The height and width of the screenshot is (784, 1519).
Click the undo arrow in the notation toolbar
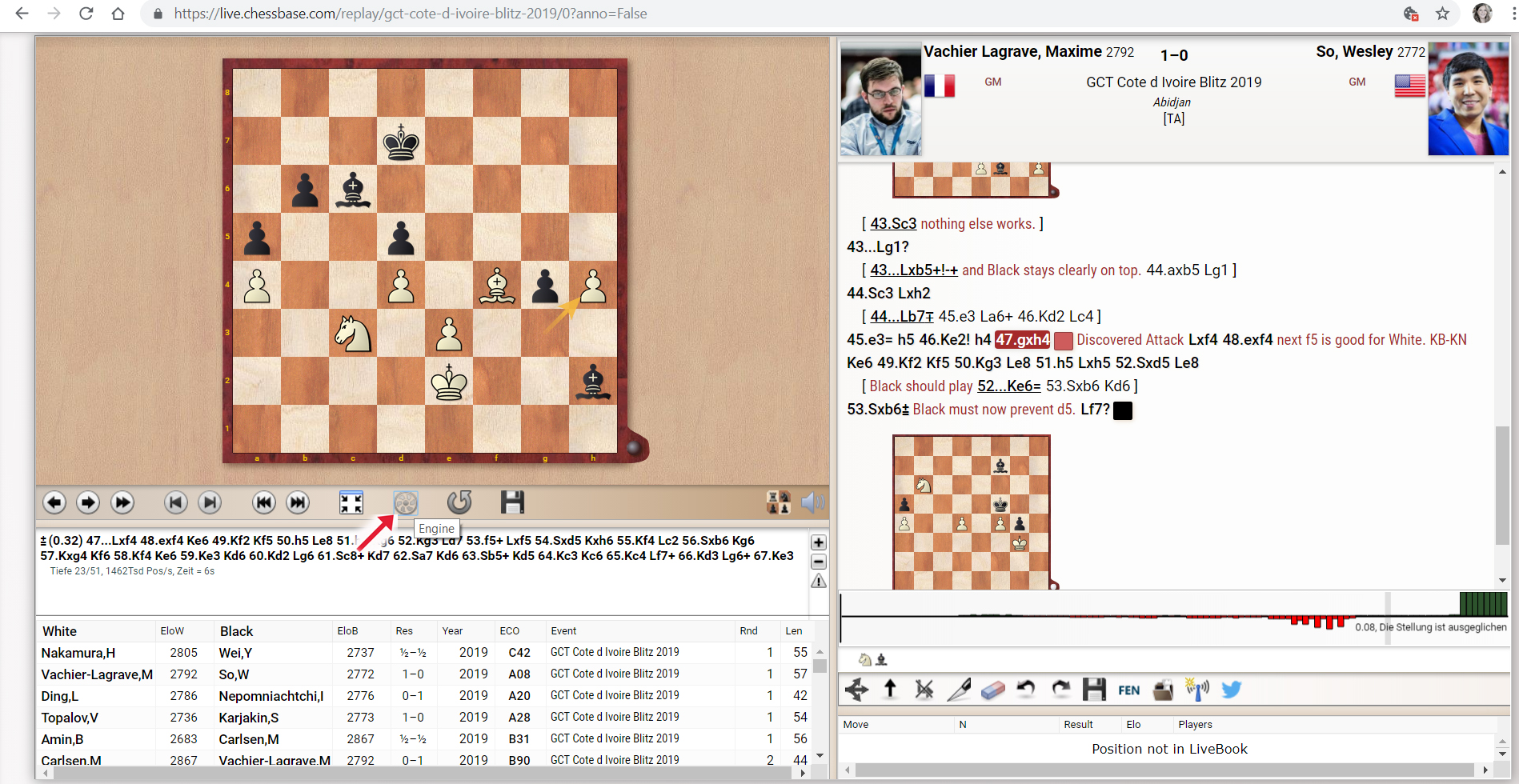click(1026, 690)
